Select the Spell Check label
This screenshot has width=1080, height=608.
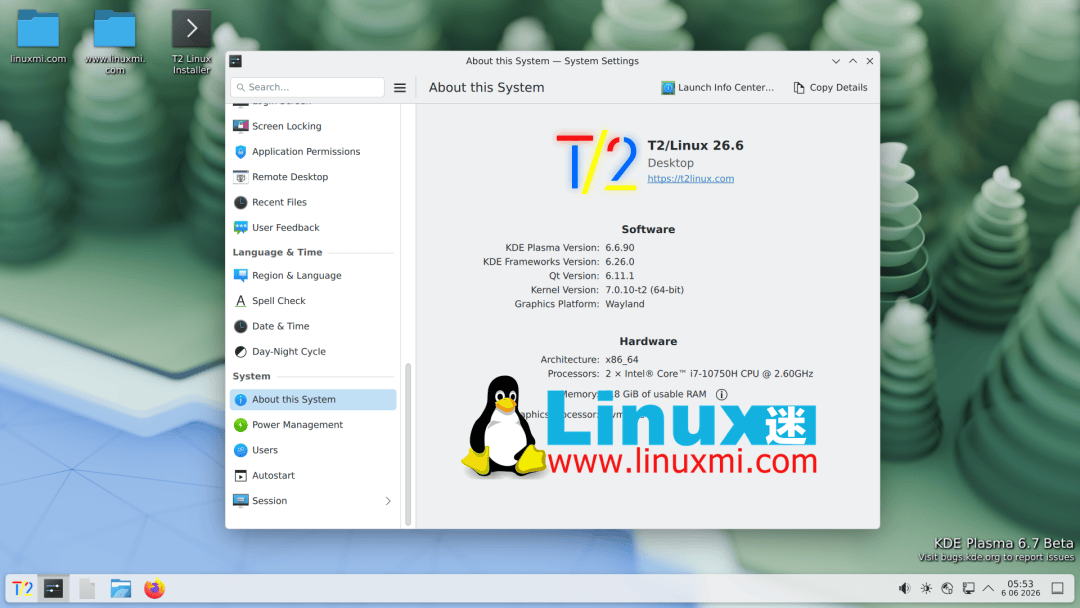279,301
